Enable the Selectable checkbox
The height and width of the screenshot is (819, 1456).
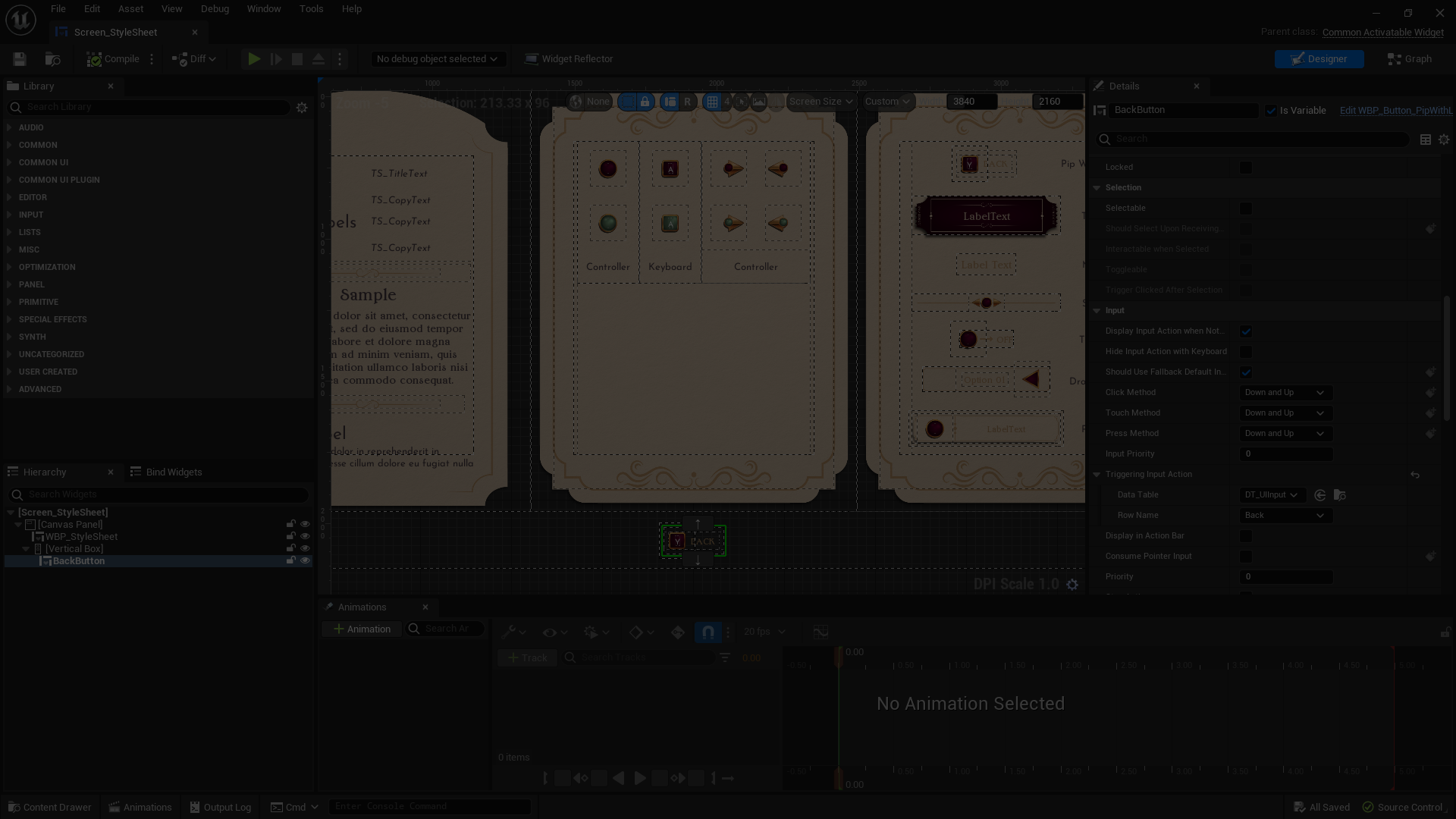click(x=1246, y=209)
